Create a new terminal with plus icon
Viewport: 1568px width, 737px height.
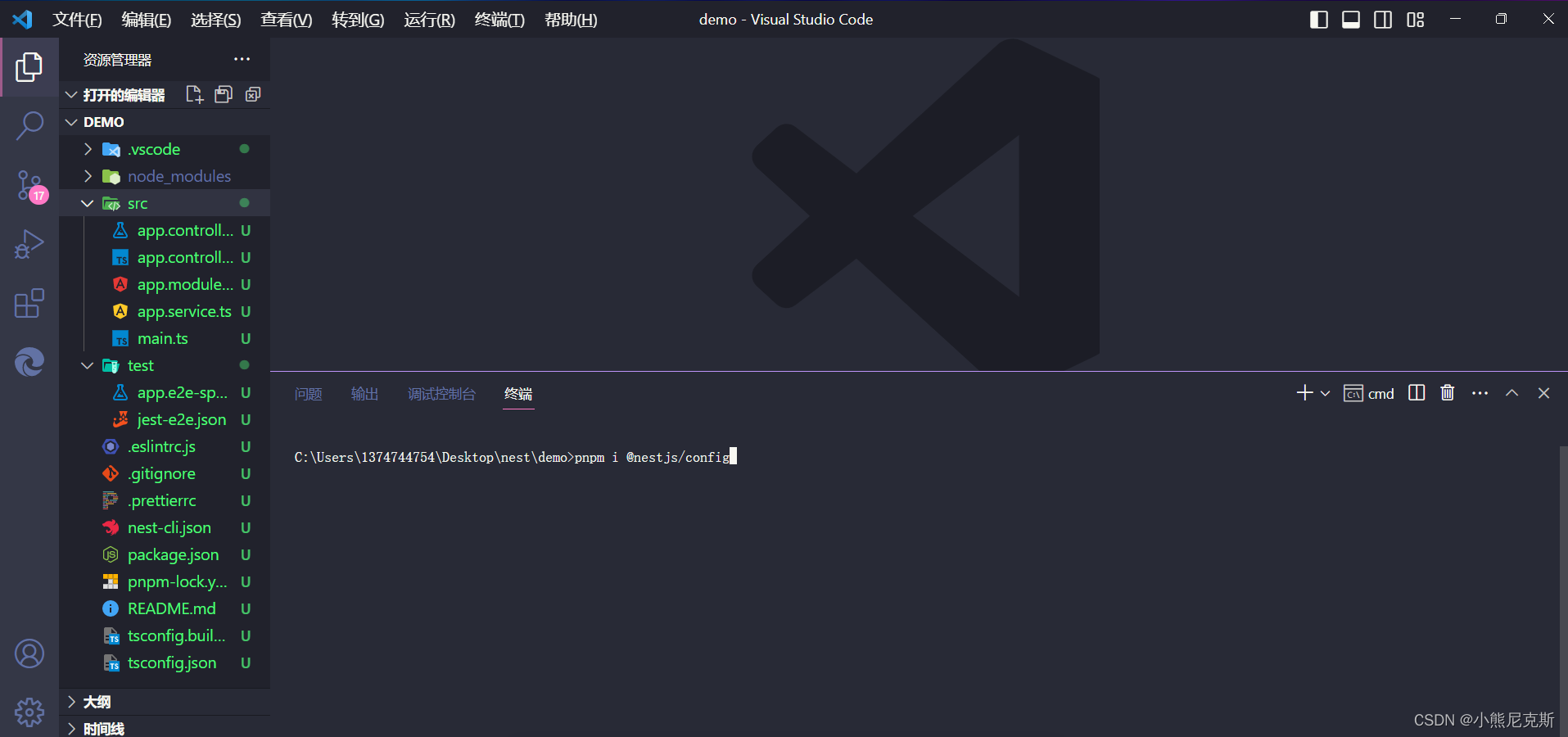pyautogui.click(x=1304, y=393)
